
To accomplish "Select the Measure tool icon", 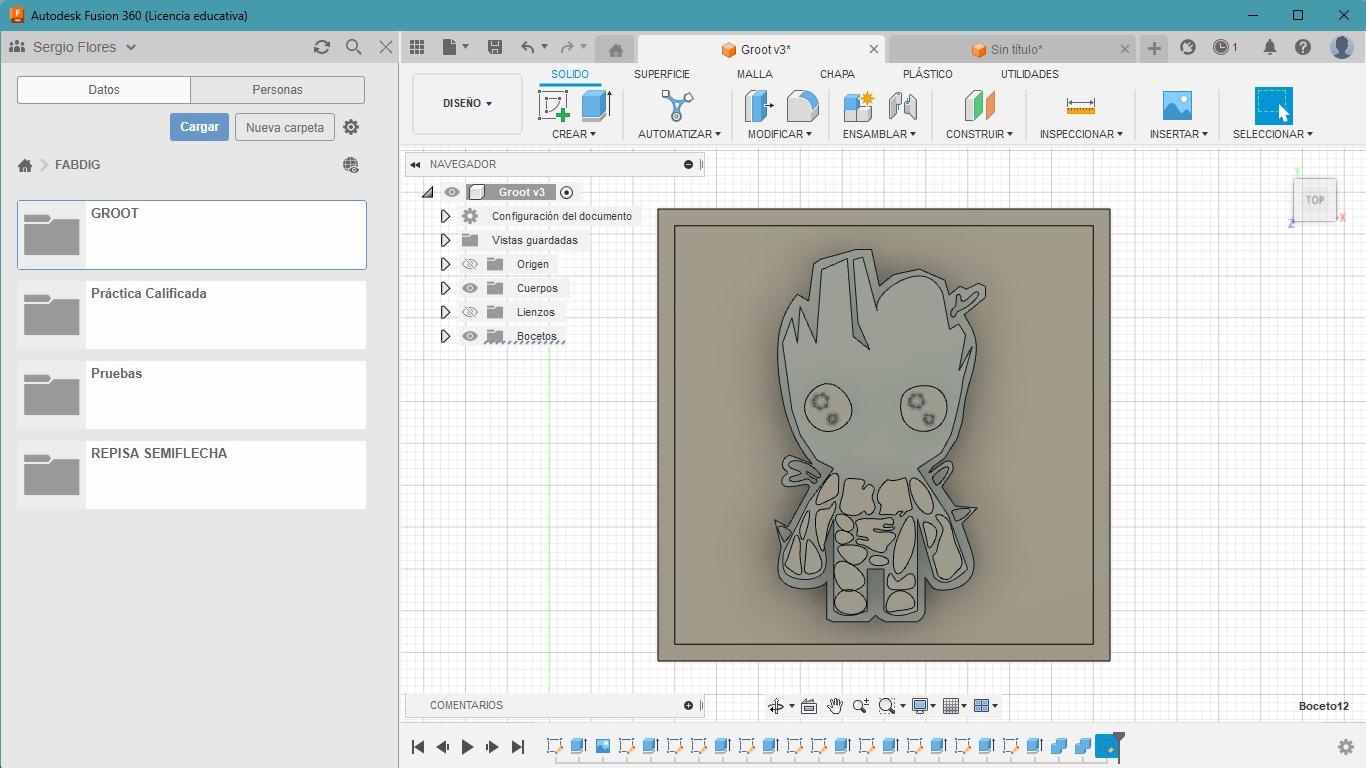I will (1080, 106).
